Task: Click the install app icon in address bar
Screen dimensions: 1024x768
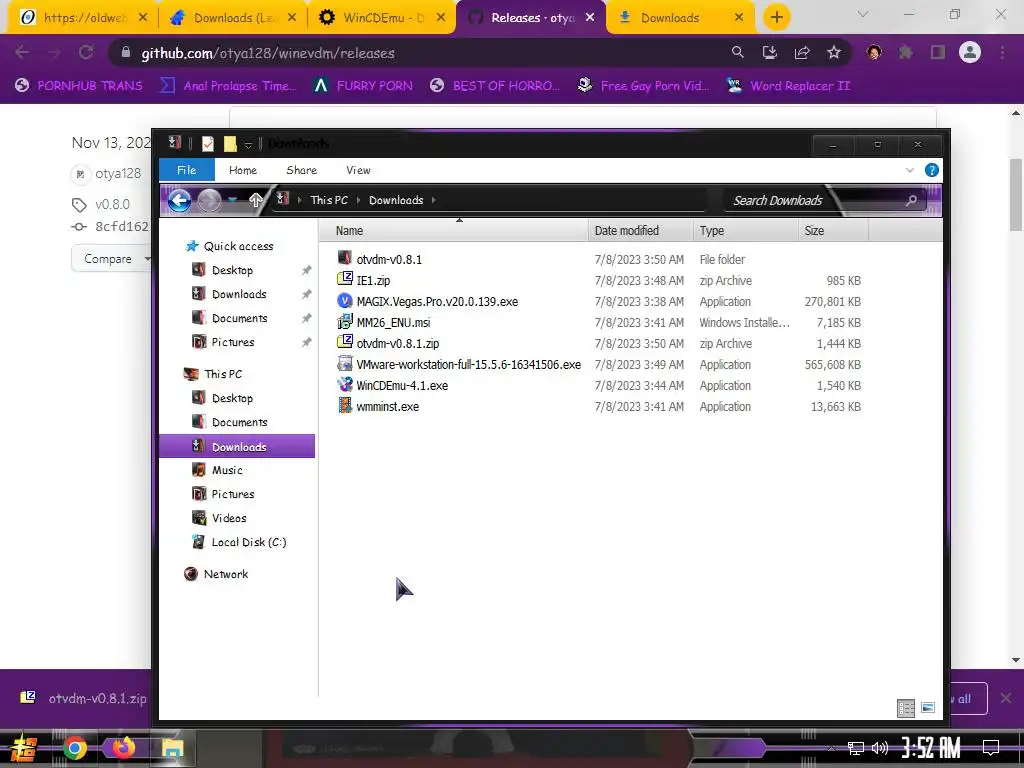Action: tap(770, 53)
